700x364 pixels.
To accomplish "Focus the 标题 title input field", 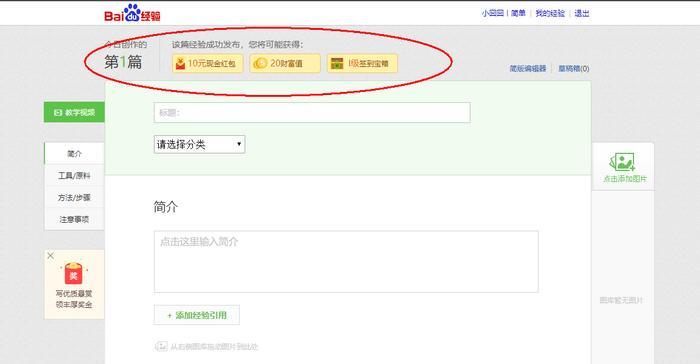I will point(312,113).
